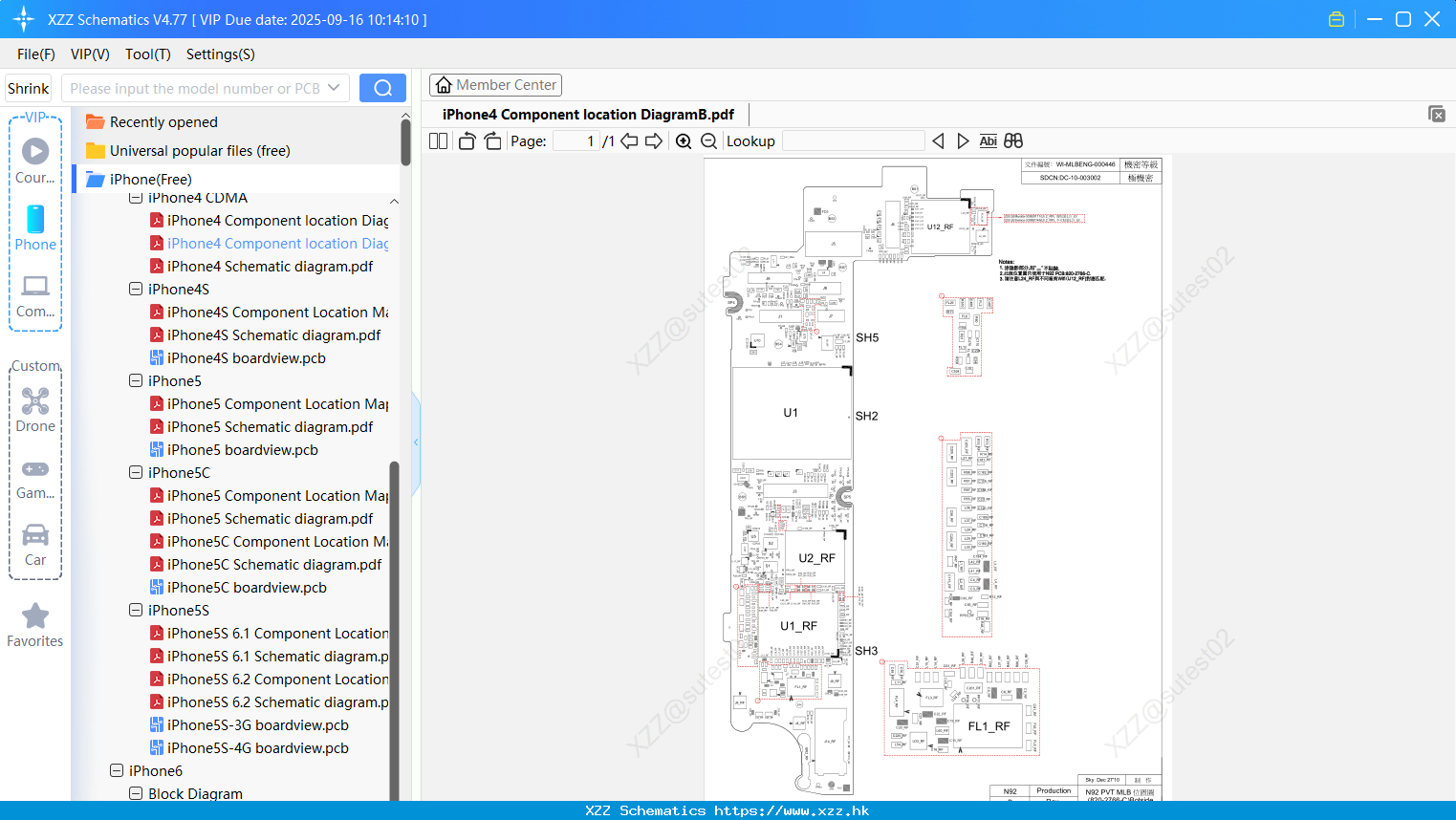Collapse the iPhone4S tree node
The width and height of the screenshot is (1456, 820).
pyautogui.click(x=136, y=289)
